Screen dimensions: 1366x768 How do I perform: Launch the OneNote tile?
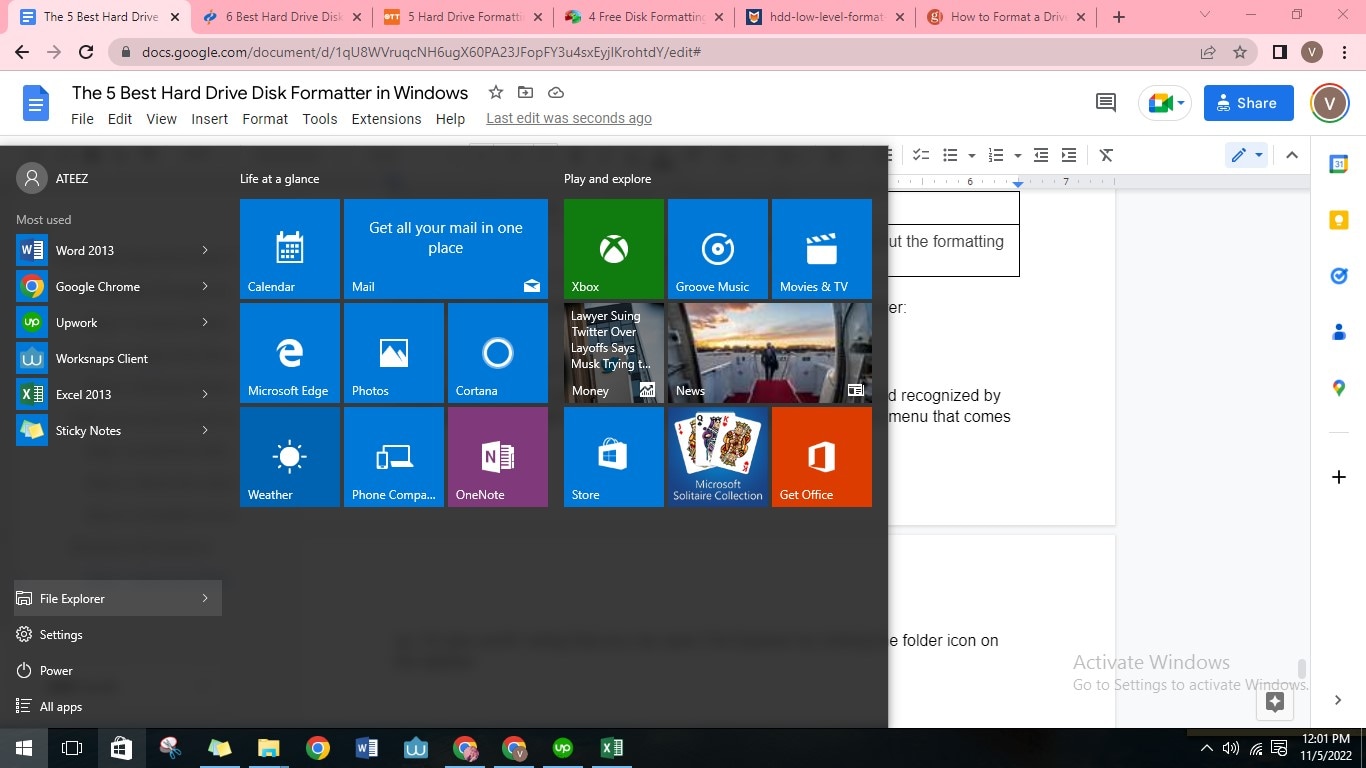[x=498, y=457]
